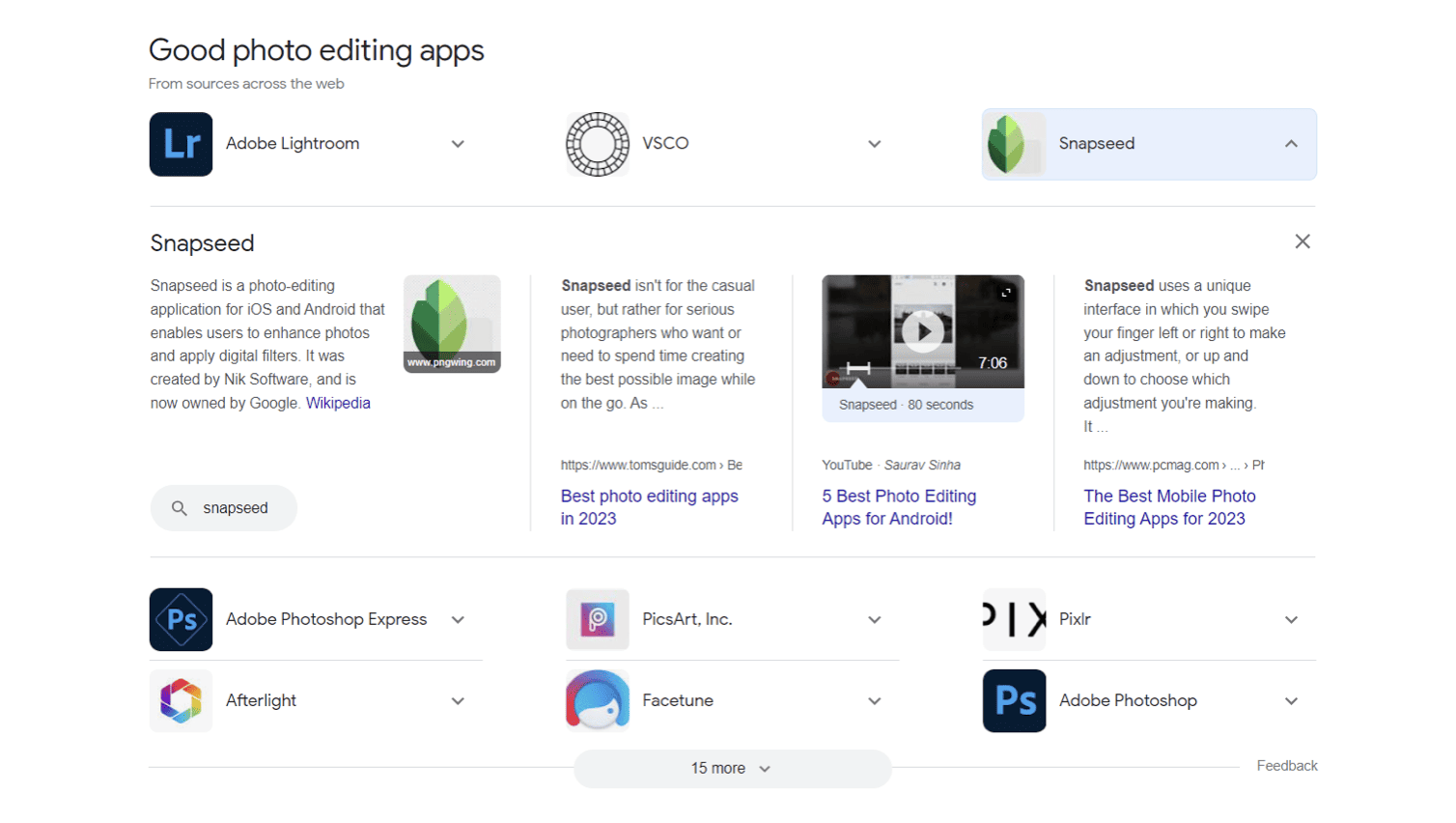The width and height of the screenshot is (1456, 823).
Task: Collapse the Snapseed chevron
Action: (x=1291, y=144)
